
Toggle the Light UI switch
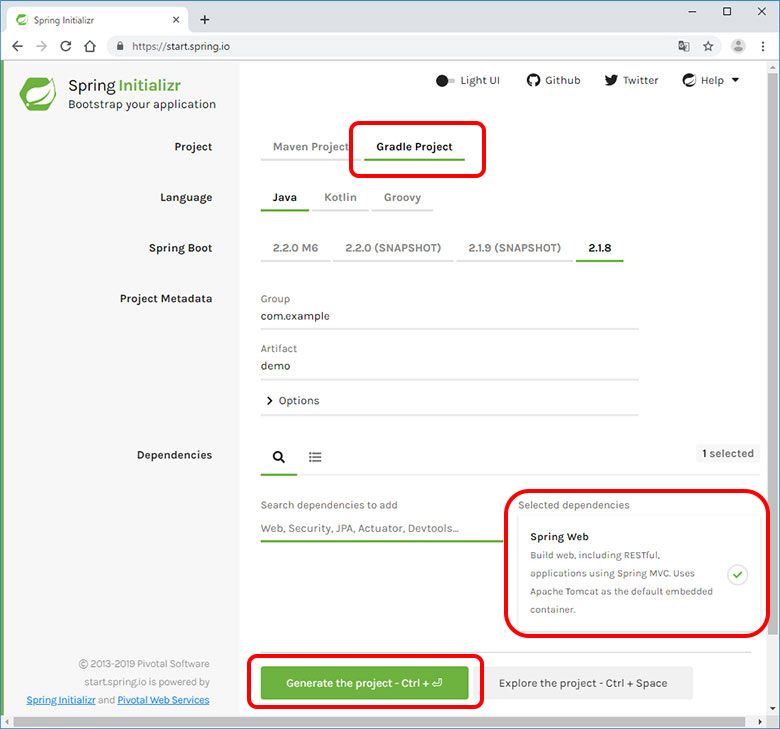445,81
